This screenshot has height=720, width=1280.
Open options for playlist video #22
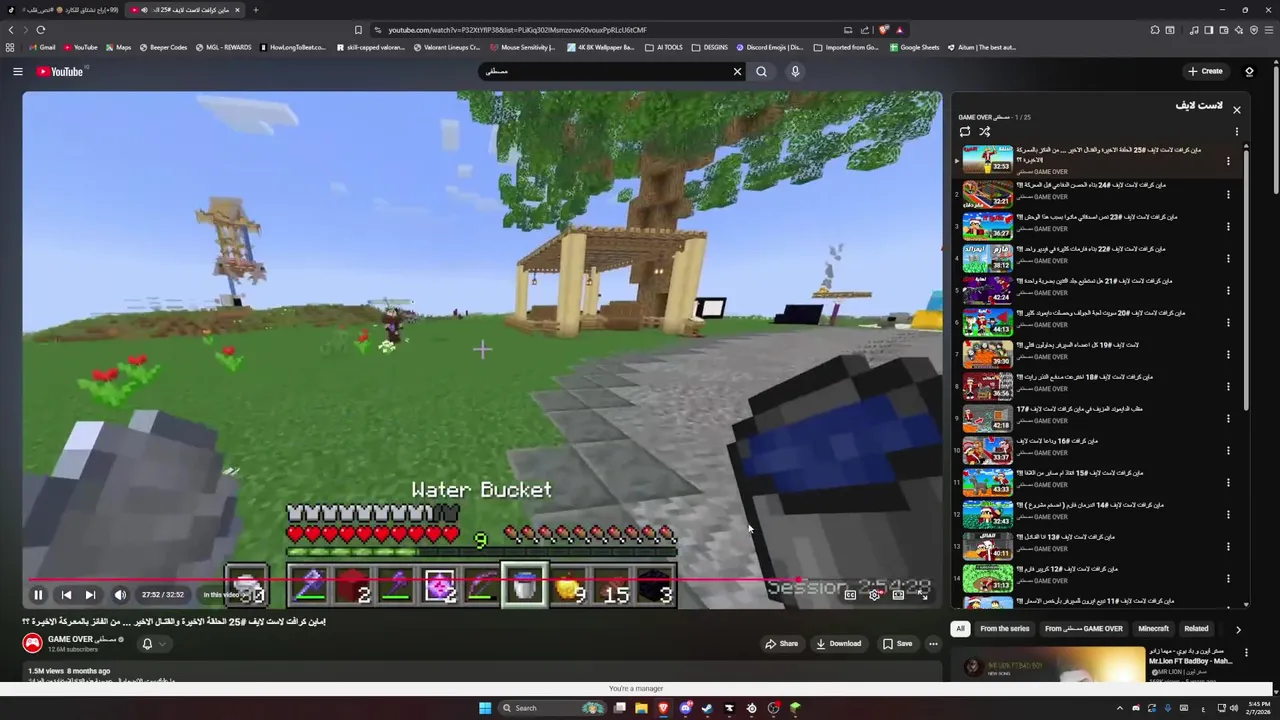point(1228,258)
